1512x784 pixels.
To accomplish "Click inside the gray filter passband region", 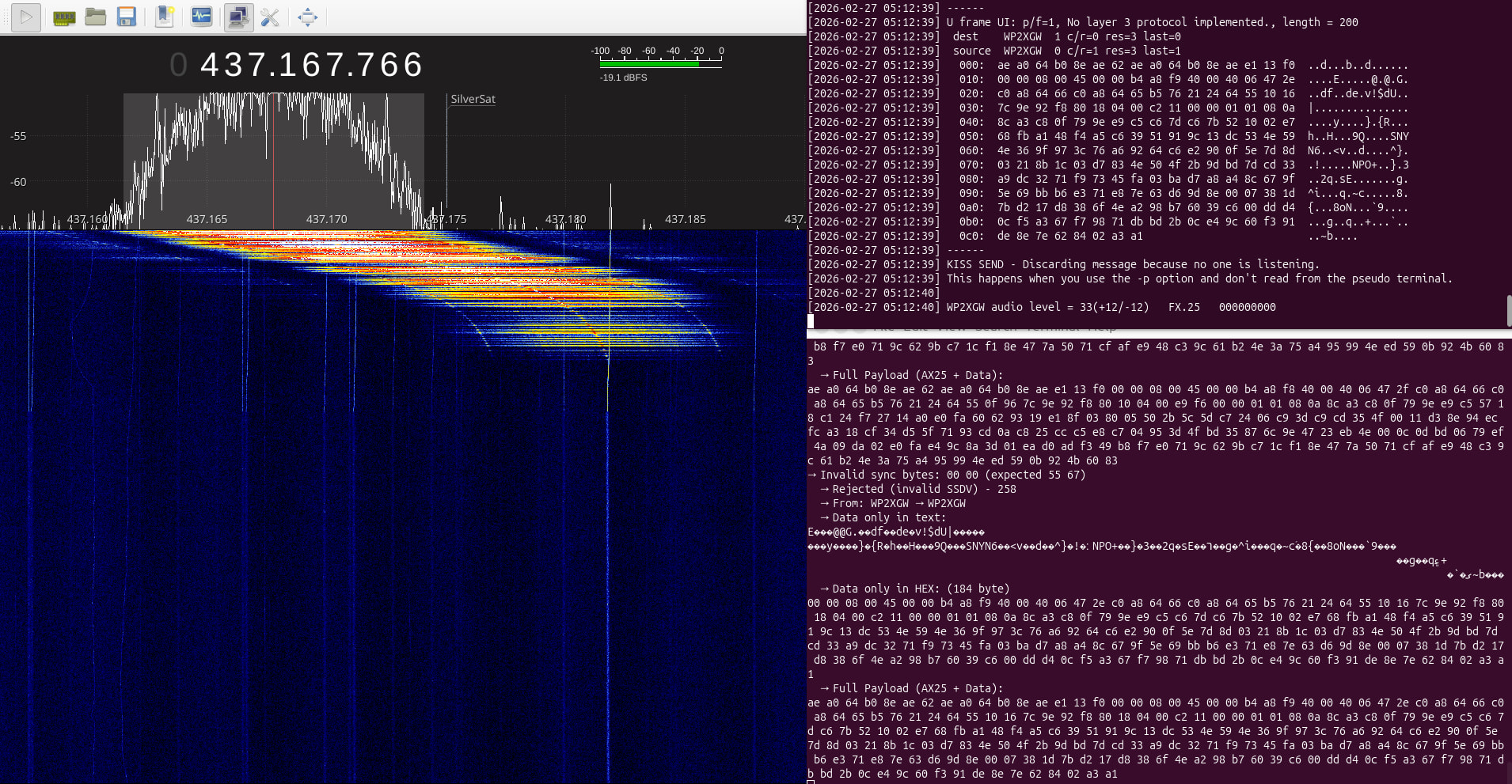I will point(273,158).
